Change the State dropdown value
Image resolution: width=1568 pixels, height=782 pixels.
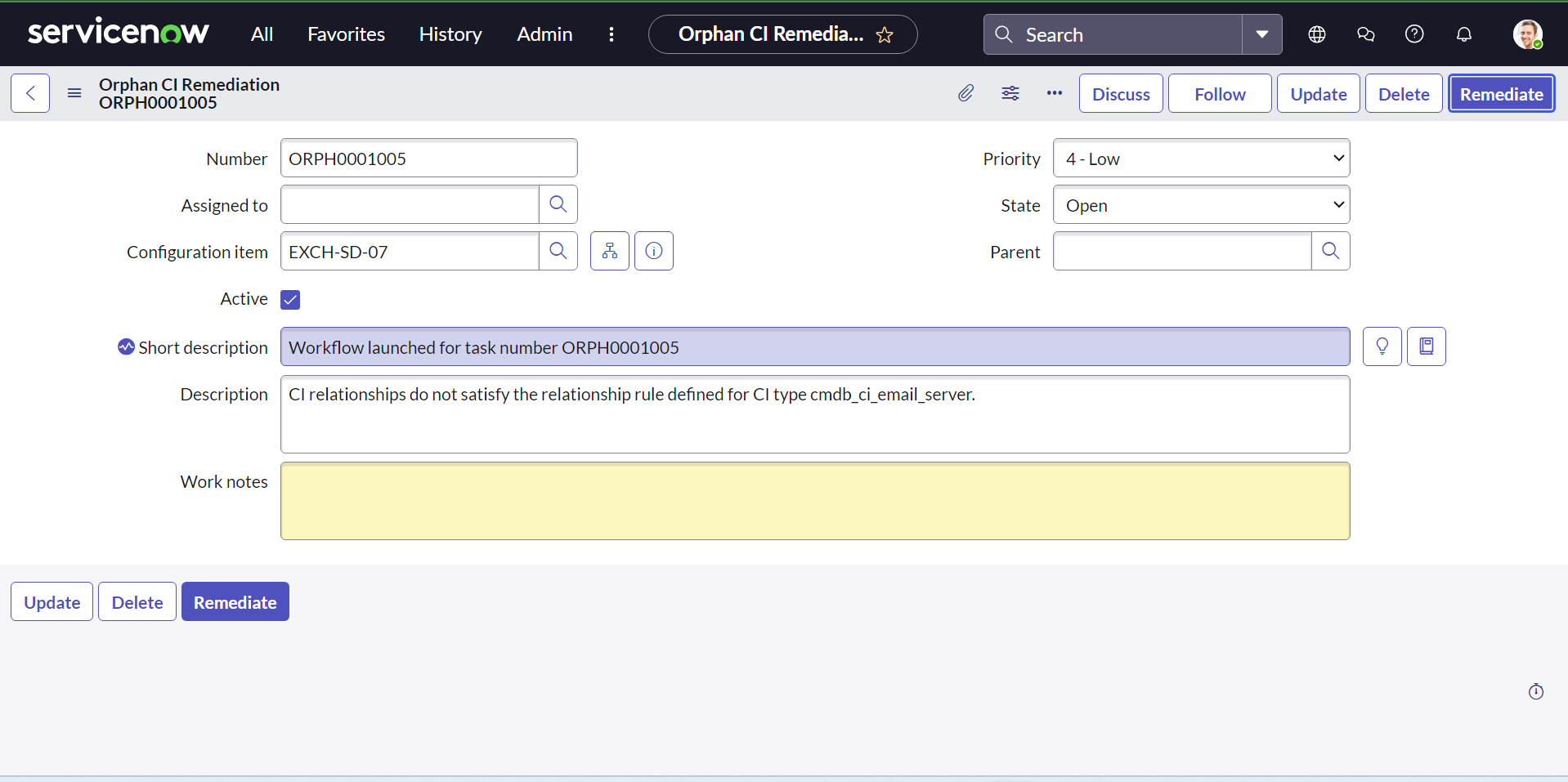coord(1201,204)
